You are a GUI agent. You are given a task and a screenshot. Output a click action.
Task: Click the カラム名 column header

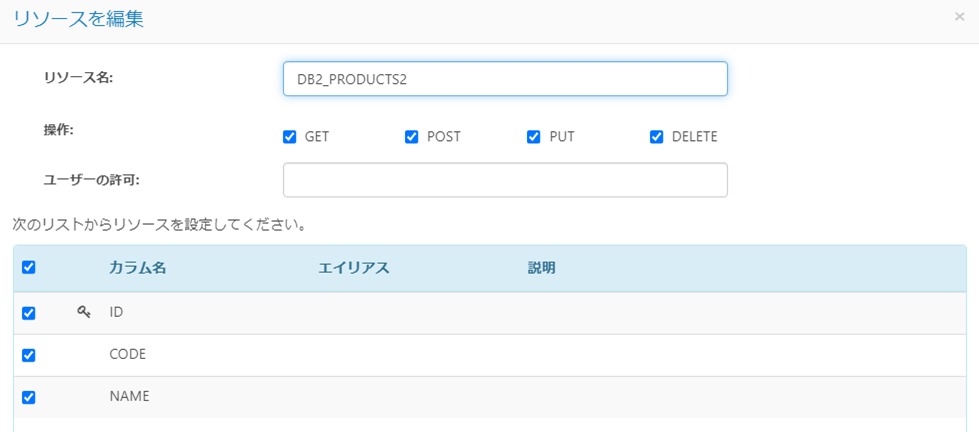coord(138,268)
